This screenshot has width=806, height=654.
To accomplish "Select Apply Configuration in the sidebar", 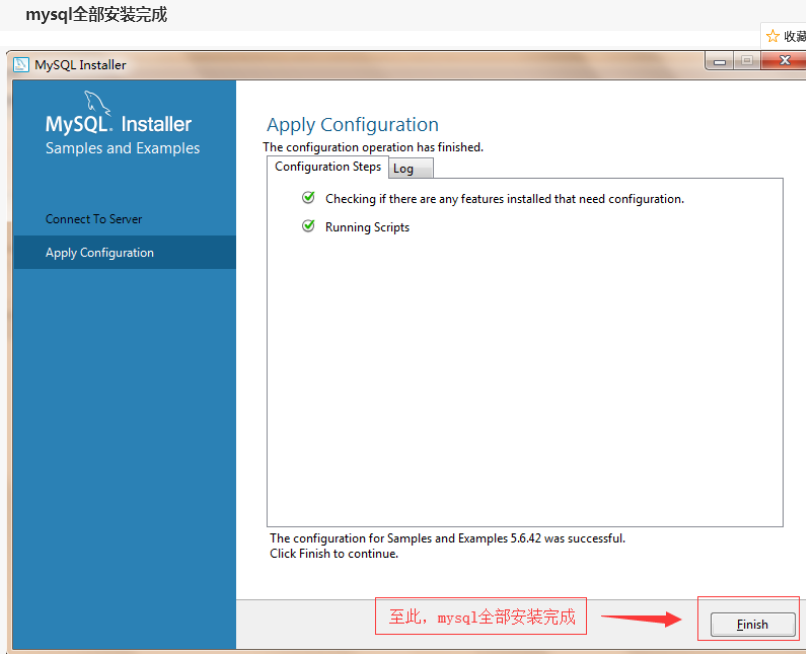I will 124,252.
